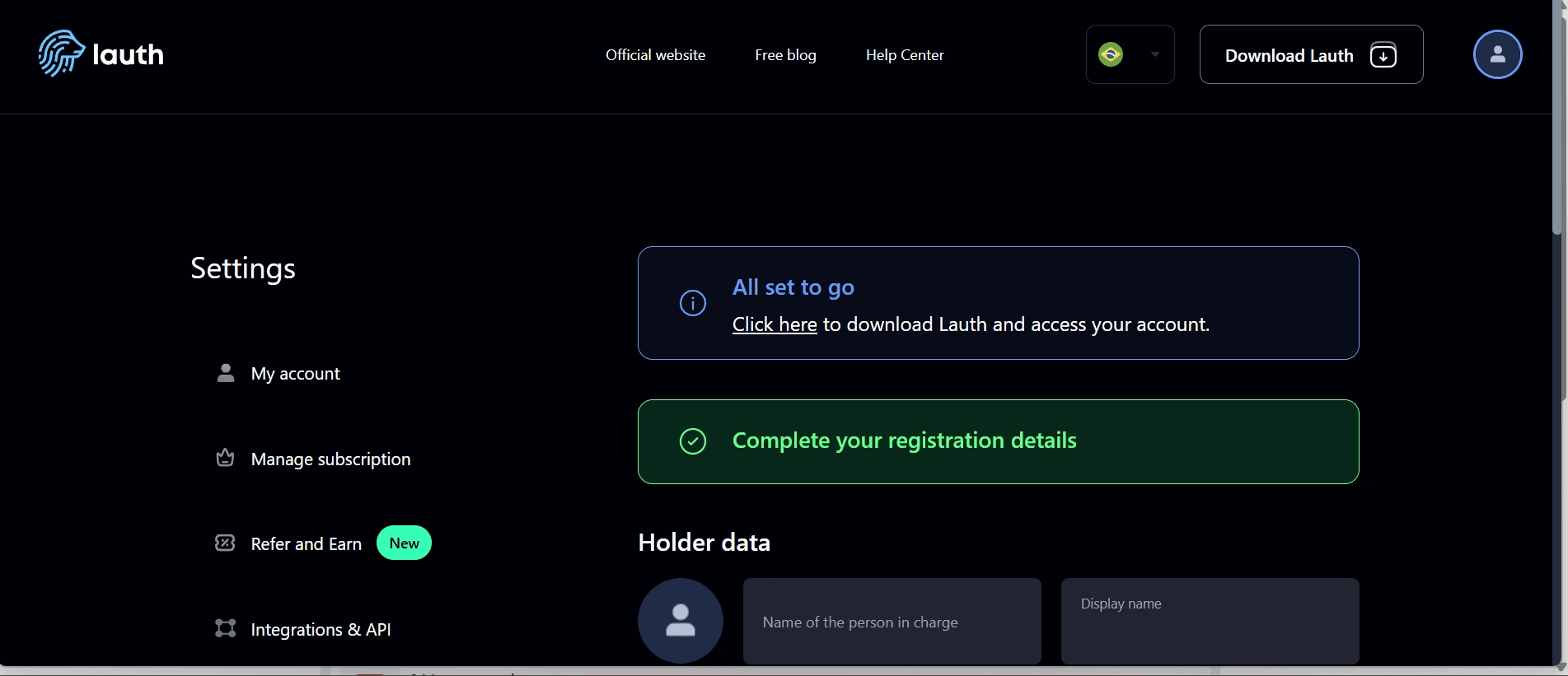
Task: Go to the Help Center link
Action: pyautogui.click(x=905, y=55)
